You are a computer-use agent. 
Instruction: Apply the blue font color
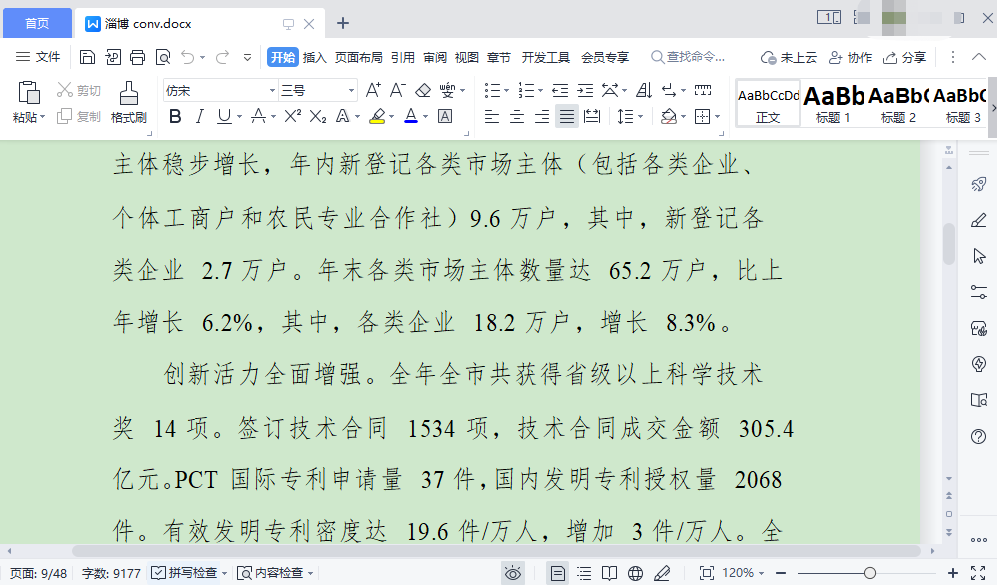point(411,116)
